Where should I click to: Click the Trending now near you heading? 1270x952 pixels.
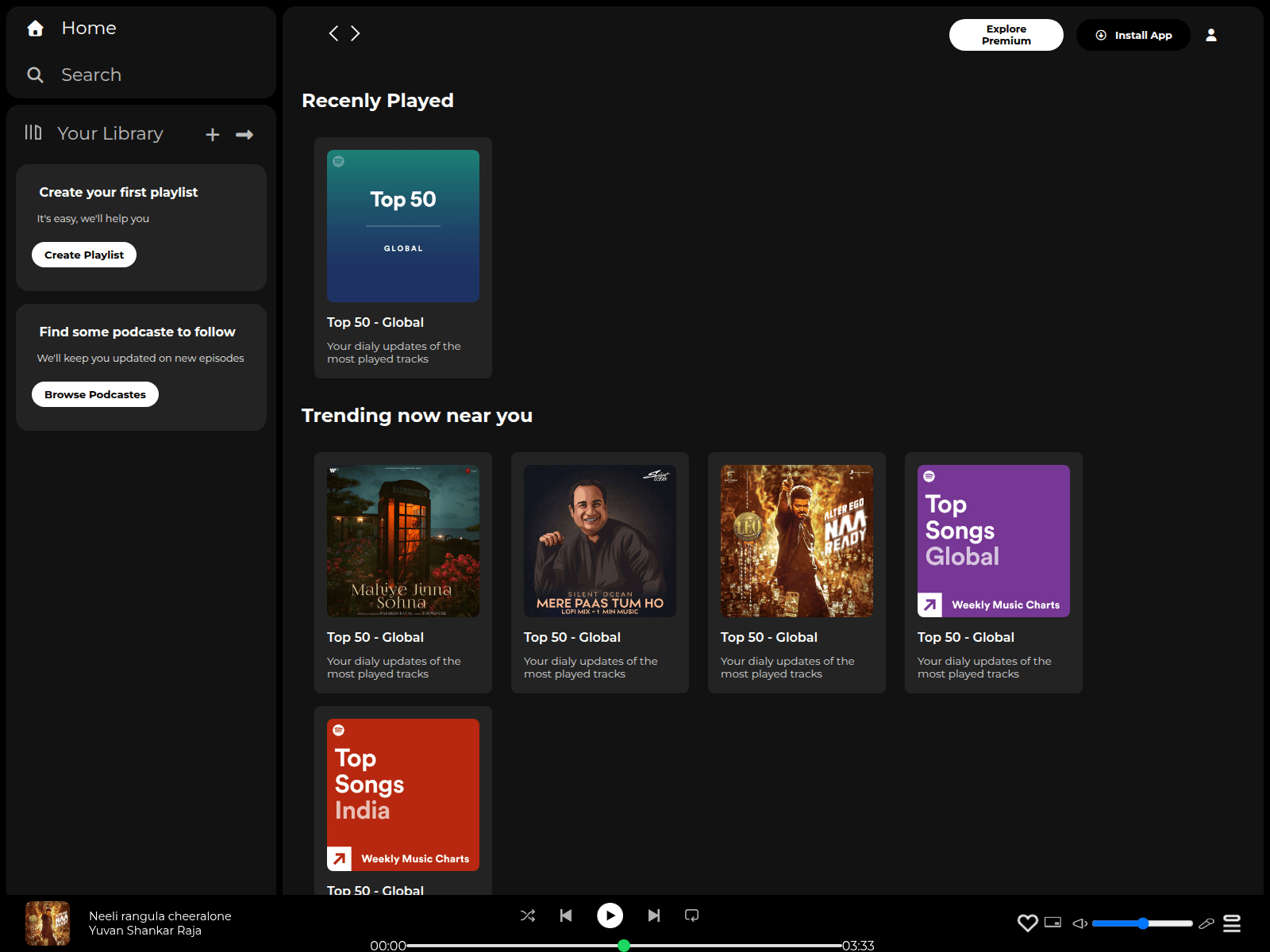[417, 416]
